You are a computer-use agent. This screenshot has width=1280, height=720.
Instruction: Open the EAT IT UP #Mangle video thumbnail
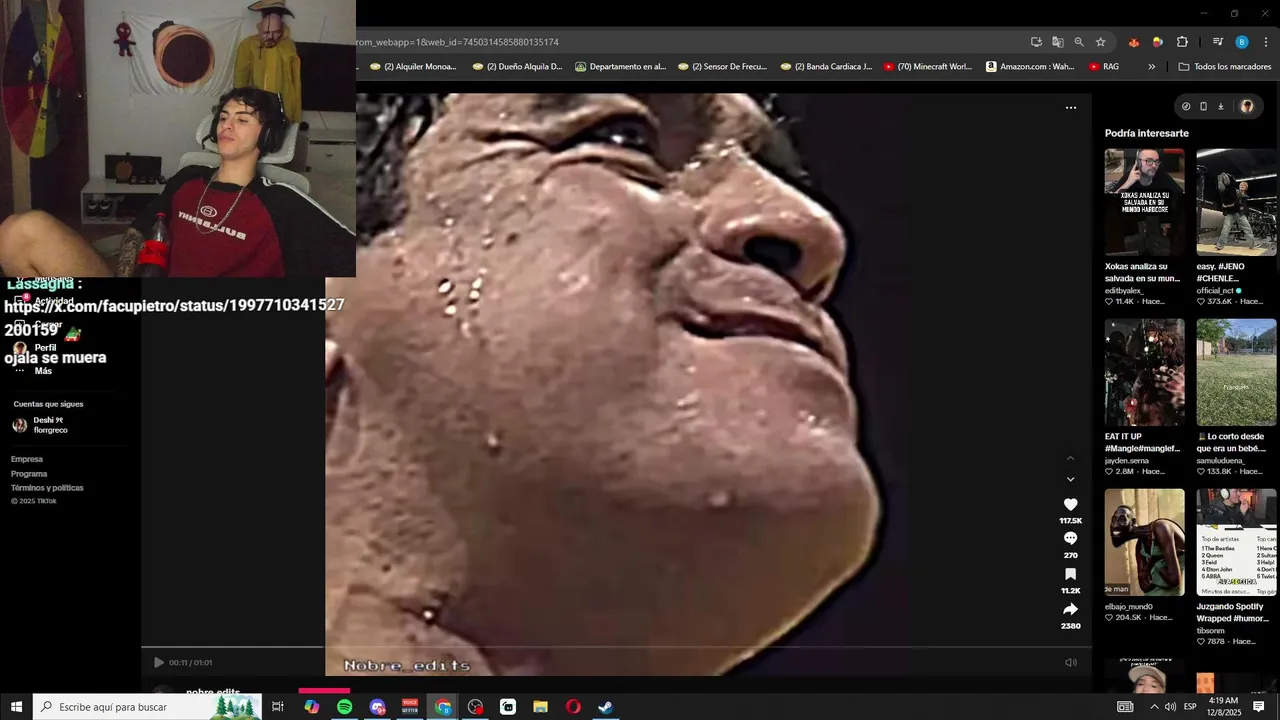1144,372
